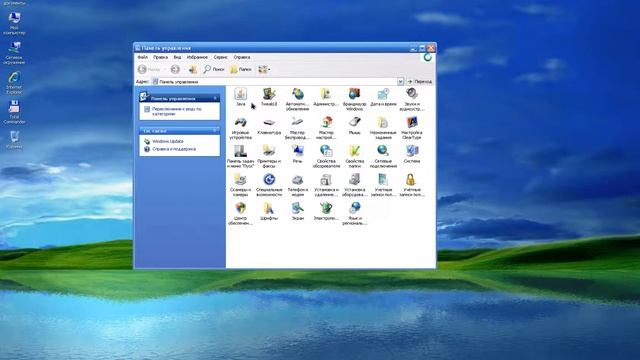Click the forward arrow toolbar button

[175, 69]
